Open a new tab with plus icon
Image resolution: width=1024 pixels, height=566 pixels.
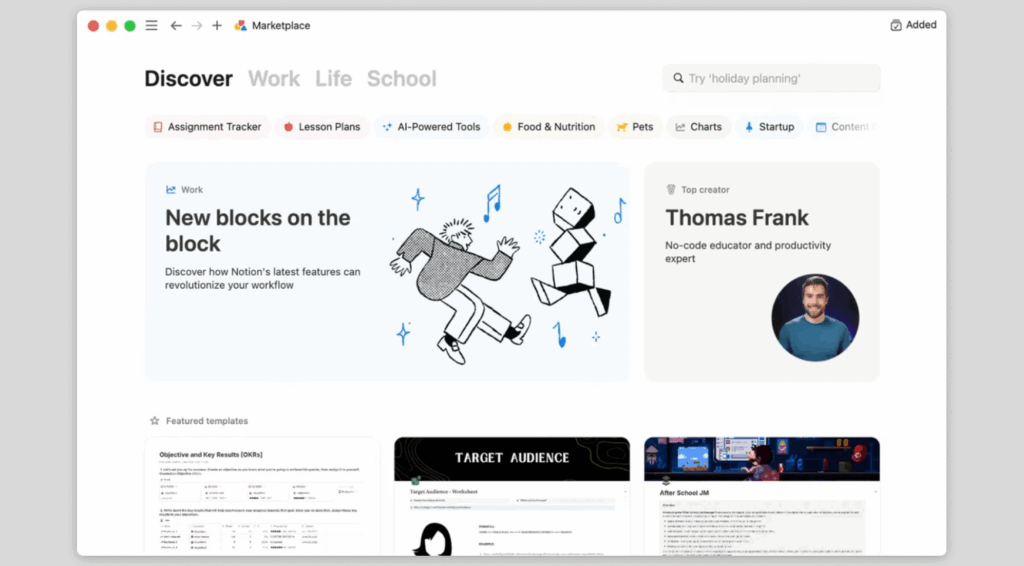[217, 25]
